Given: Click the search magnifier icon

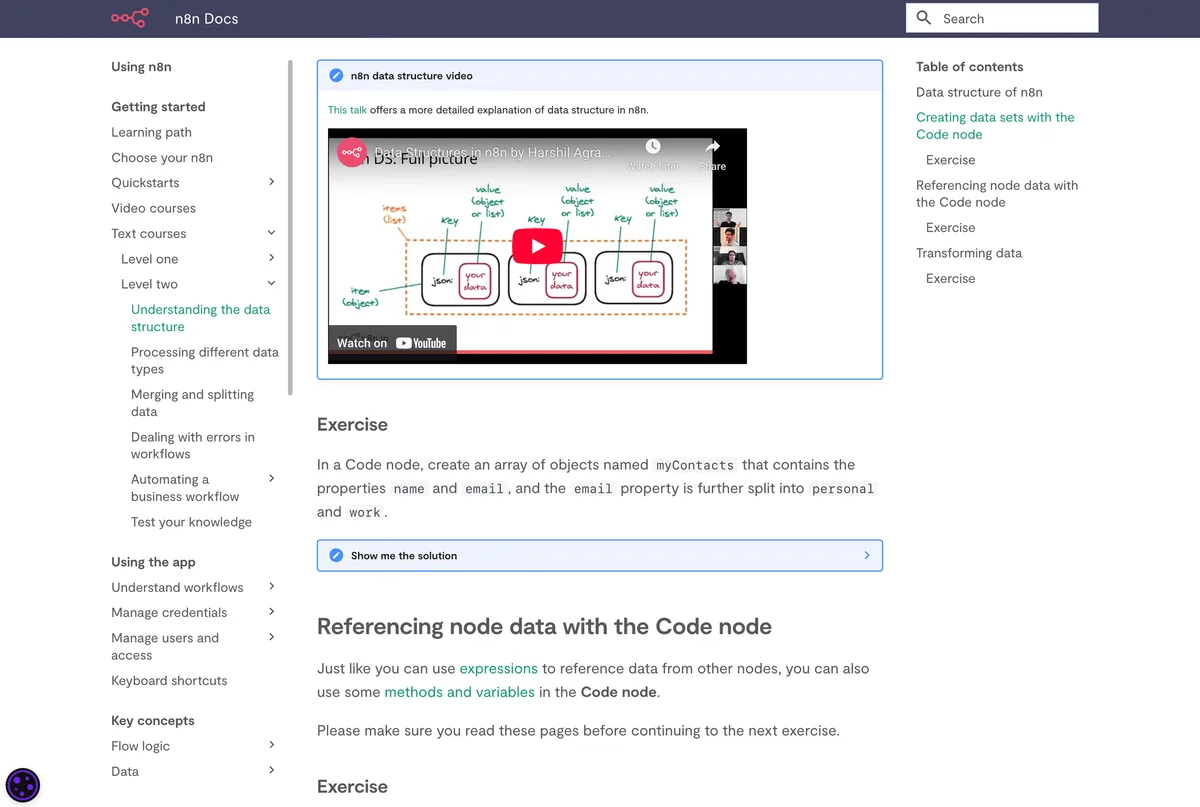Looking at the screenshot, I should [x=924, y=18].
